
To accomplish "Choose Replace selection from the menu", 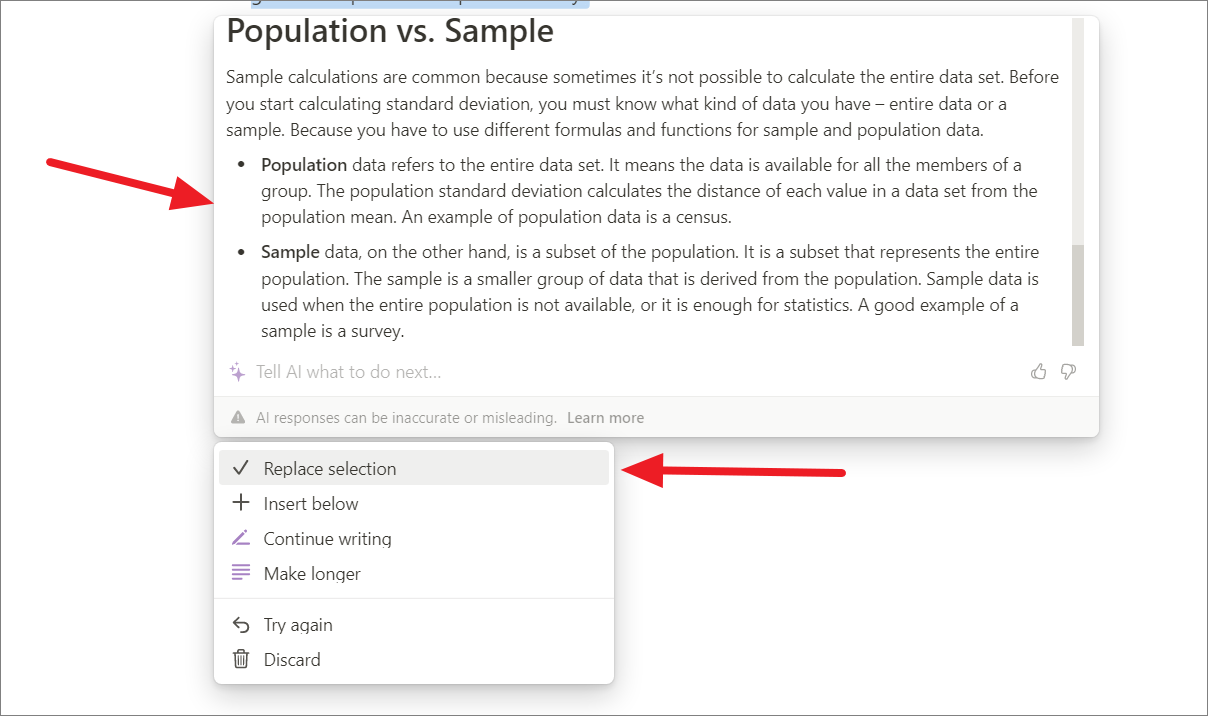I will 414,468.
